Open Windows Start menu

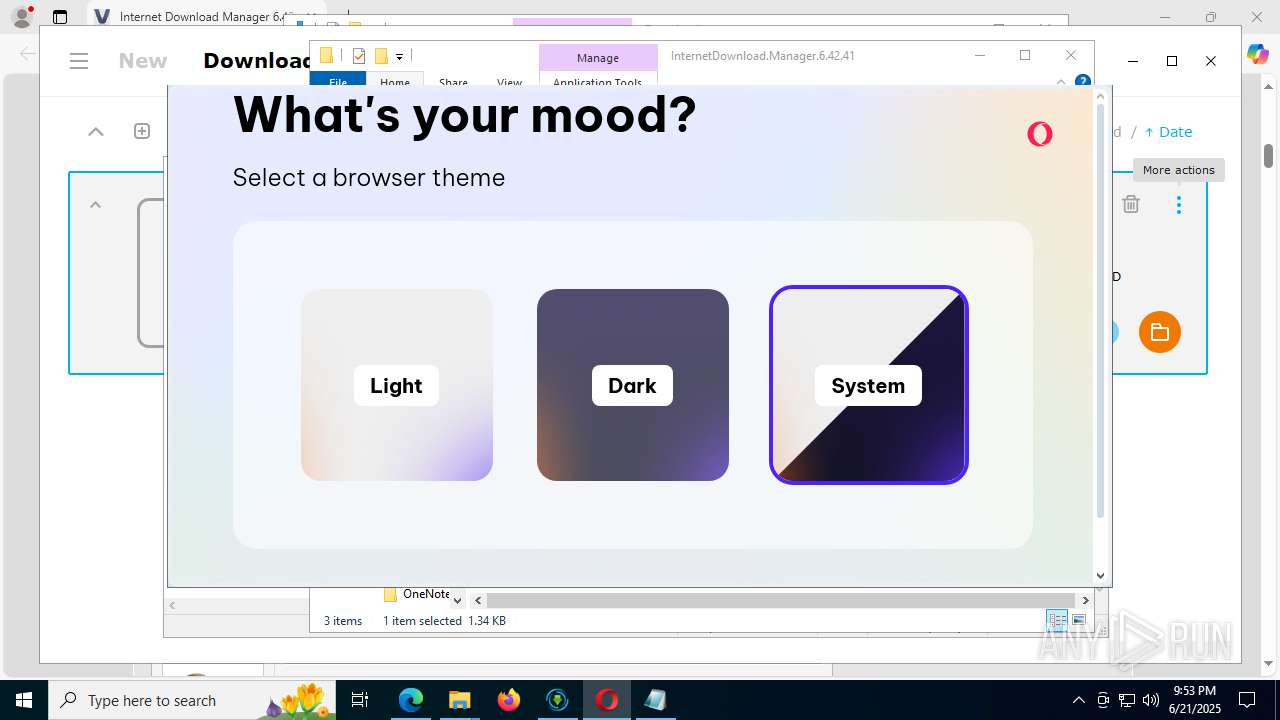[x=24, y=700]
